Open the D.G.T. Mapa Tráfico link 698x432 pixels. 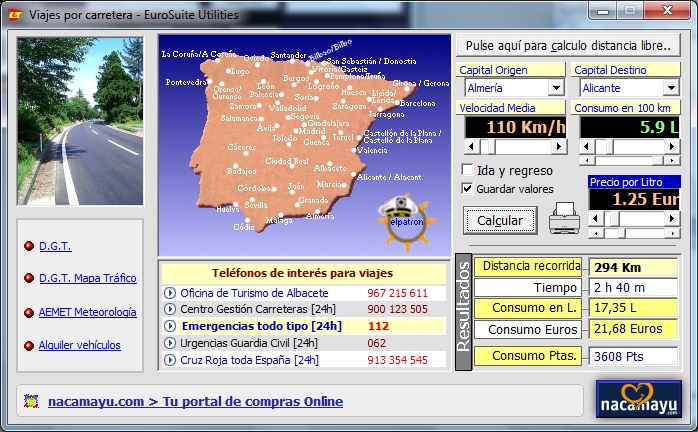coord(87,279)
